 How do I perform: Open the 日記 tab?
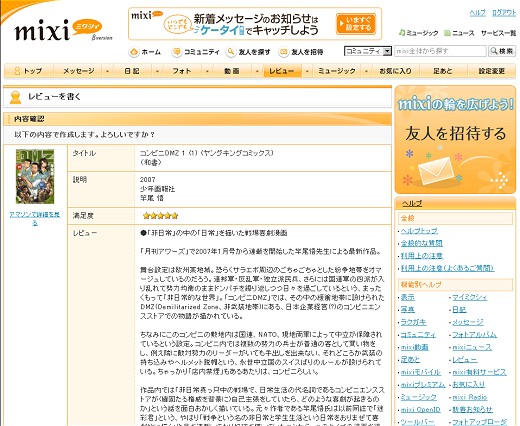(132, 71)
